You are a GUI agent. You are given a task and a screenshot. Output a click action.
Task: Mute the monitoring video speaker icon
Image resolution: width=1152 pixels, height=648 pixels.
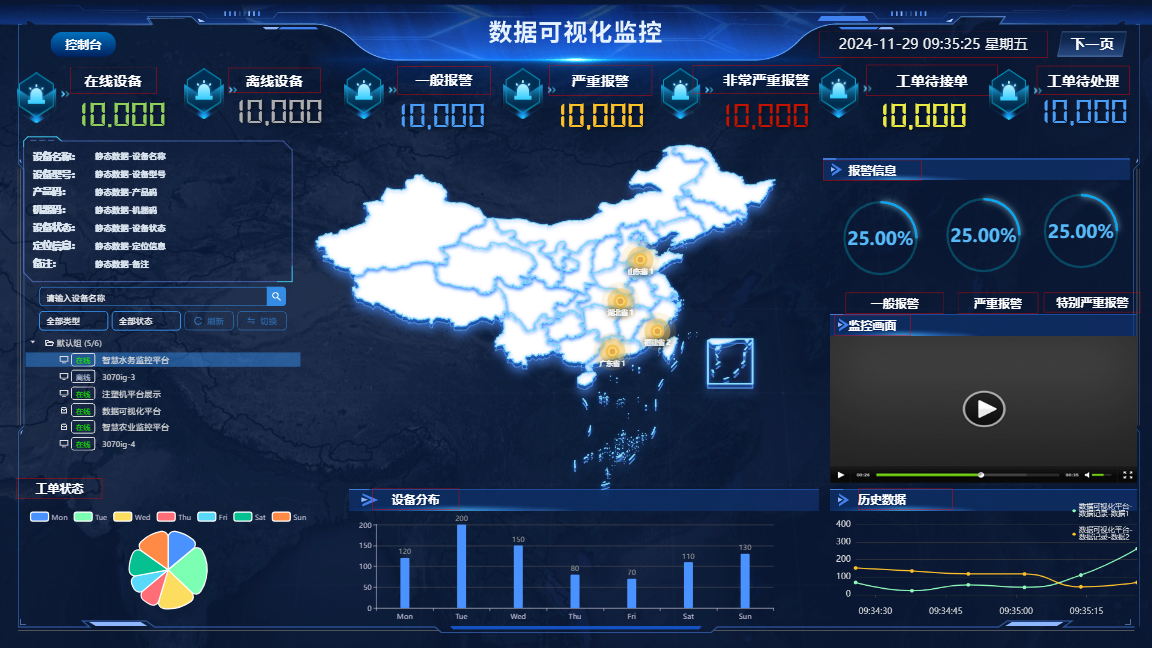coord(1089,475)
